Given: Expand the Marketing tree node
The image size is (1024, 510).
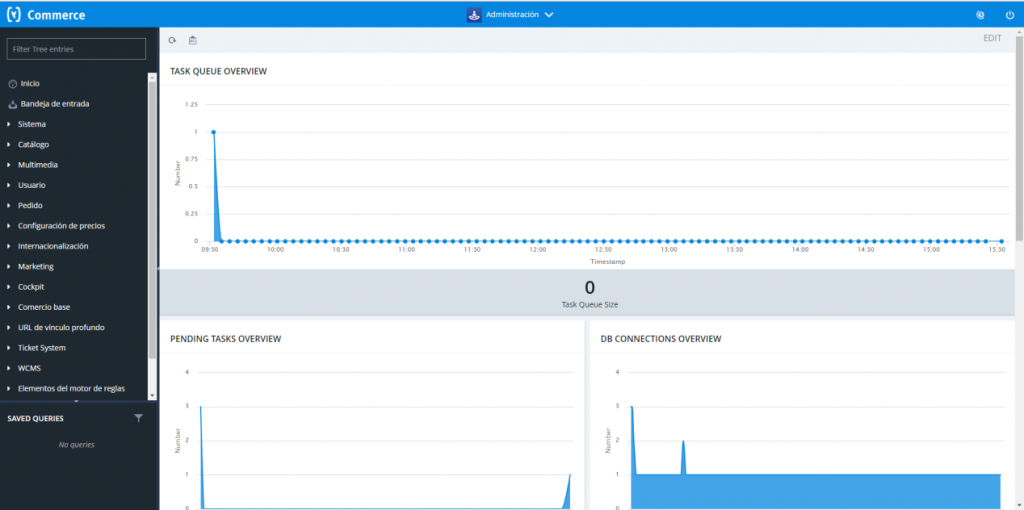Looking at the screenshot, I should (8, 266).
